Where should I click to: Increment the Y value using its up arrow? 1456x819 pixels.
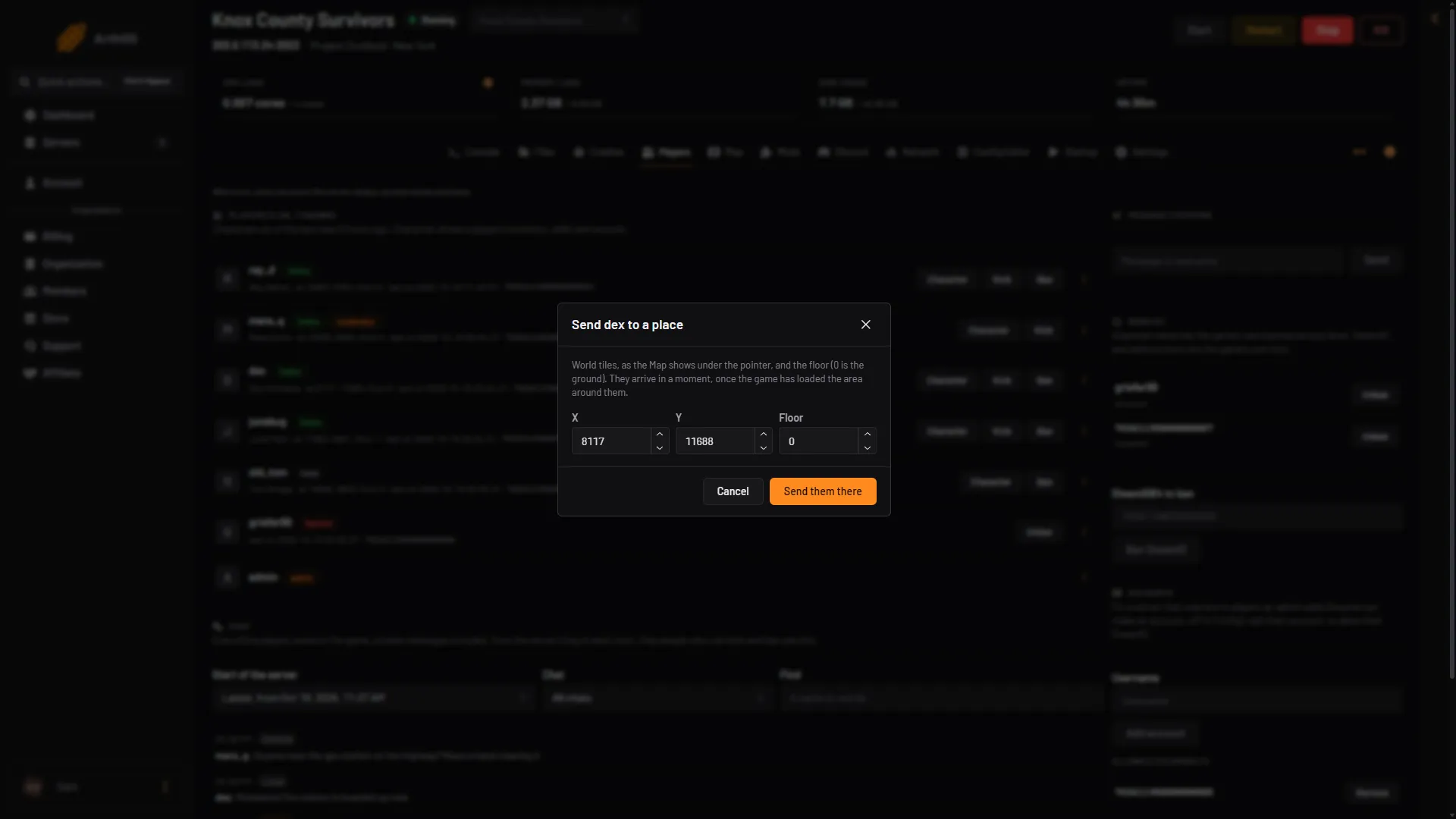(764, 435)
